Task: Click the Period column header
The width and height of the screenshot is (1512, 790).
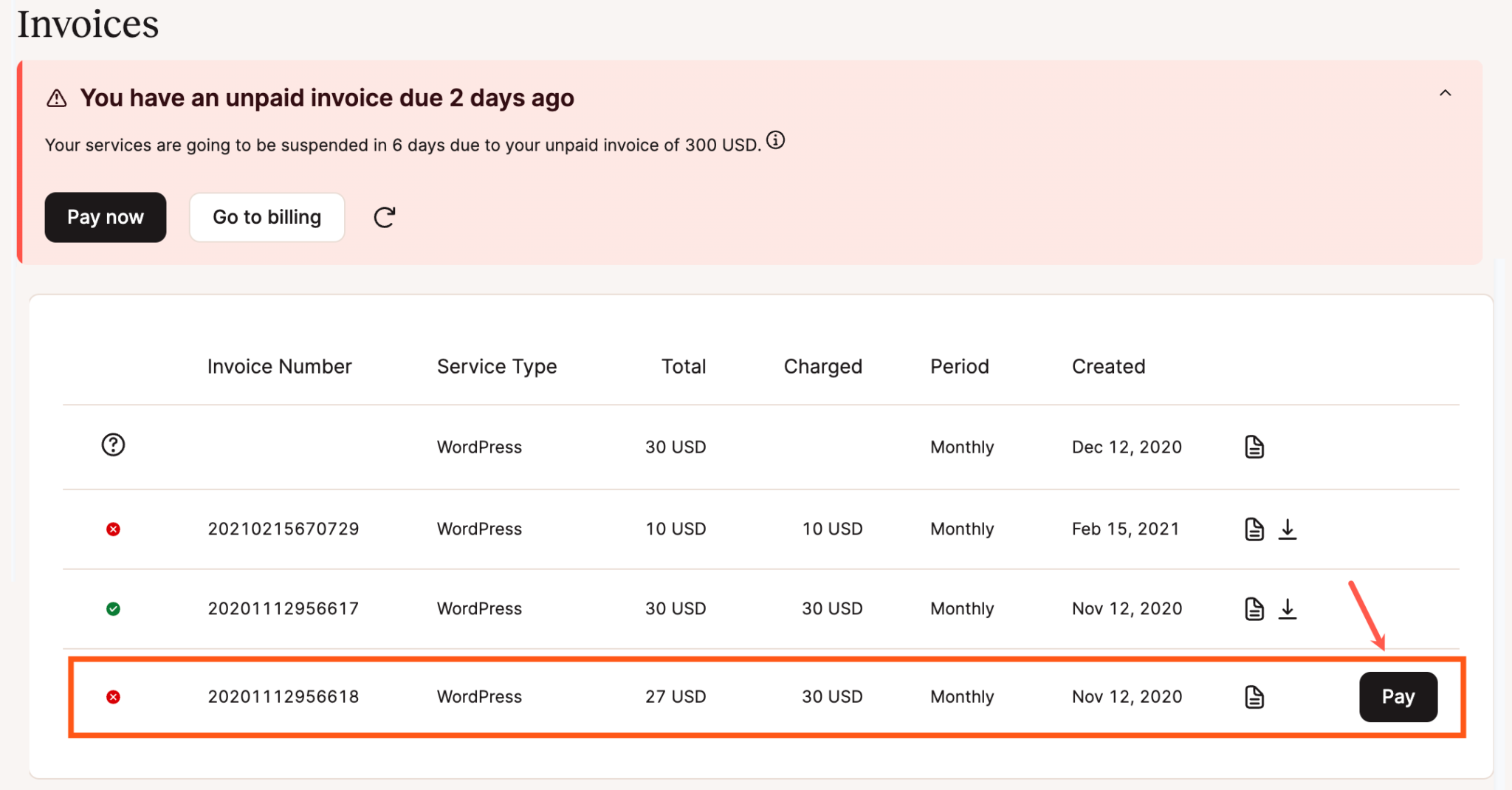Action: click(x=959, y=365)
